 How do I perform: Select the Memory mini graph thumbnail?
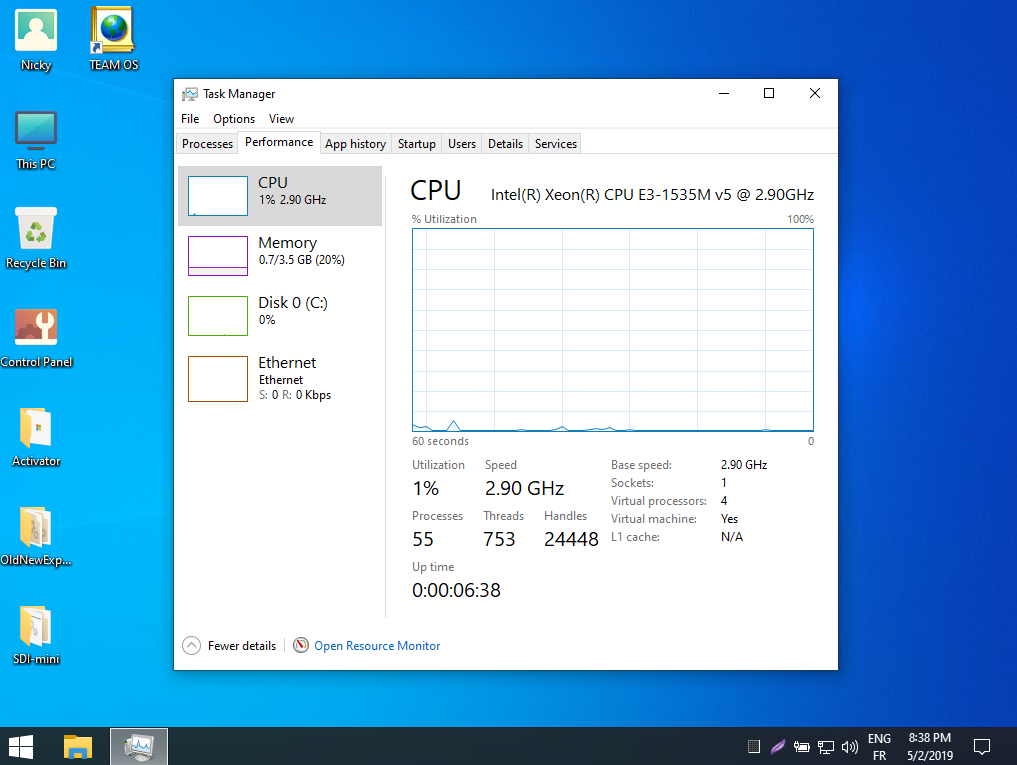[x=218, y=256]
